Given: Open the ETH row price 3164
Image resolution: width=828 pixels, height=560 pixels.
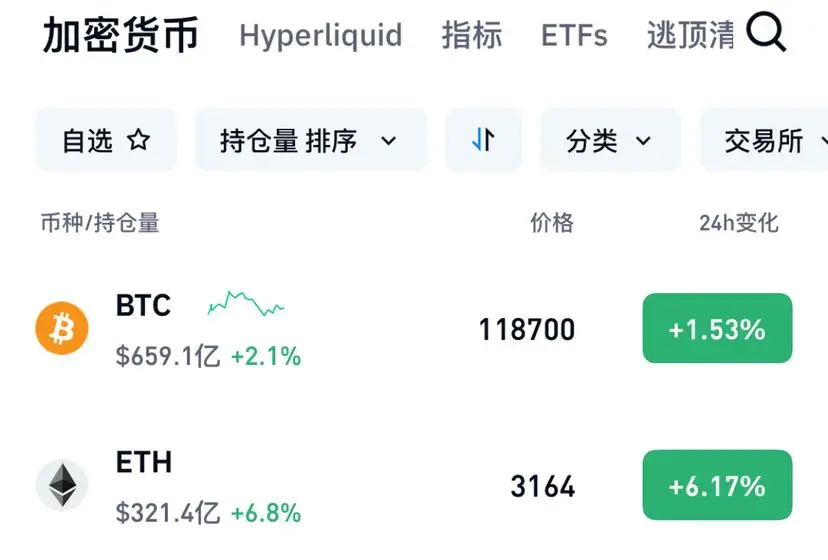Looking at the screenshot, I should 543,486.
